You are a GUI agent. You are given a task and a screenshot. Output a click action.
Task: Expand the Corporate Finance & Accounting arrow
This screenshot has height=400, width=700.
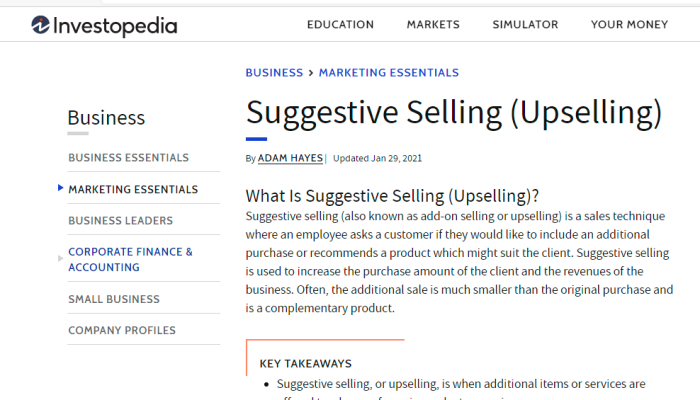pos(60,258)
